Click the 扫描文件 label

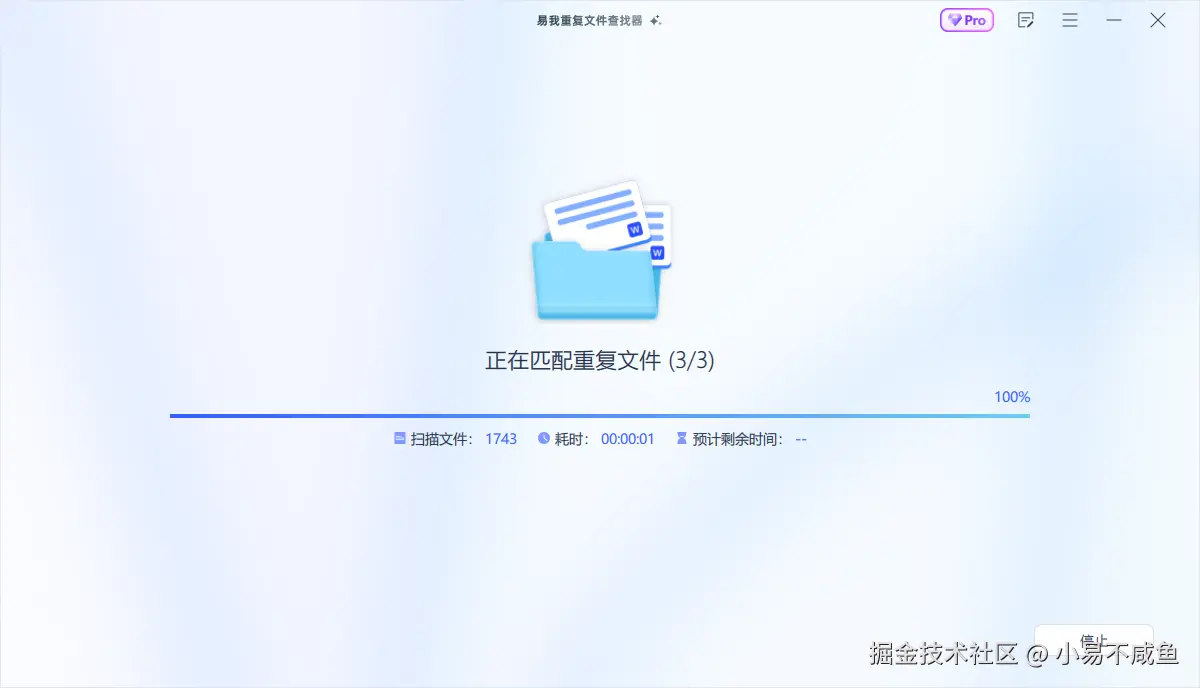(442, 439)
